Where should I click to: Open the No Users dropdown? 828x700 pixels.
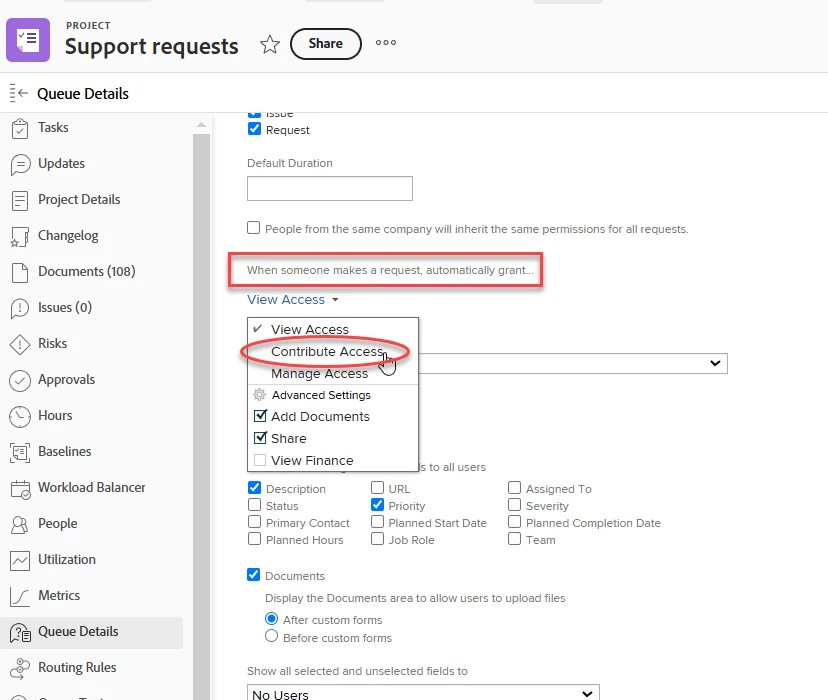click(x=423, y=693)
